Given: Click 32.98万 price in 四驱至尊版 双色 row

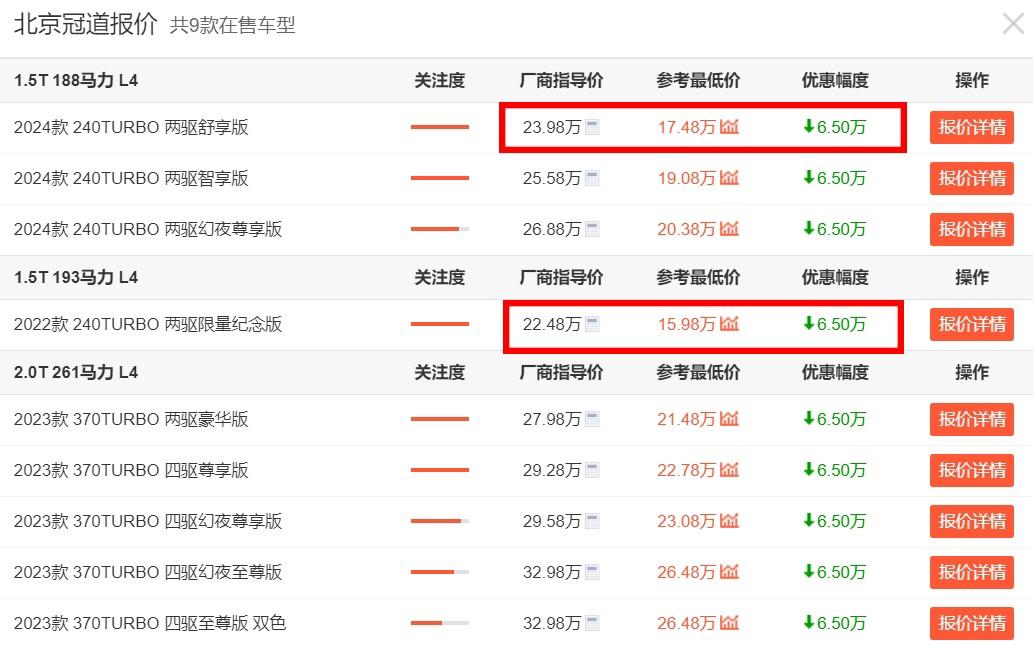Looking at the screenshot, I should 552,623.
